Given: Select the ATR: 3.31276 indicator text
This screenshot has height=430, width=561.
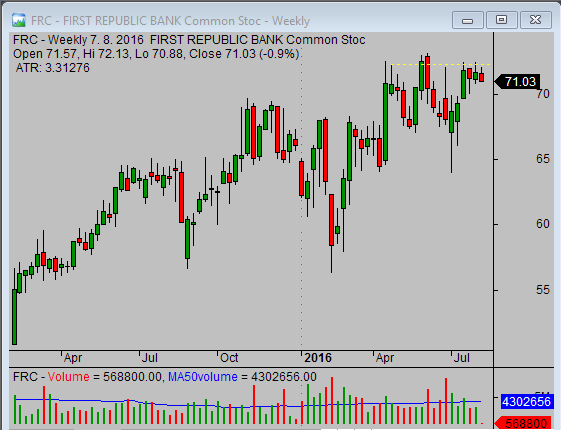Looking at the screenshot, I should click(x=53, y=68).
